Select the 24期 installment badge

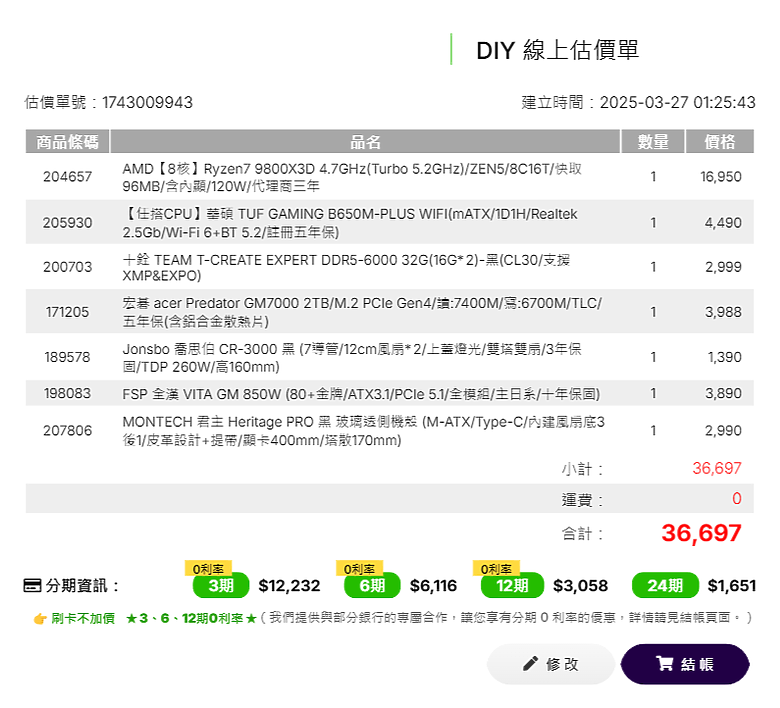pos(665,586)
